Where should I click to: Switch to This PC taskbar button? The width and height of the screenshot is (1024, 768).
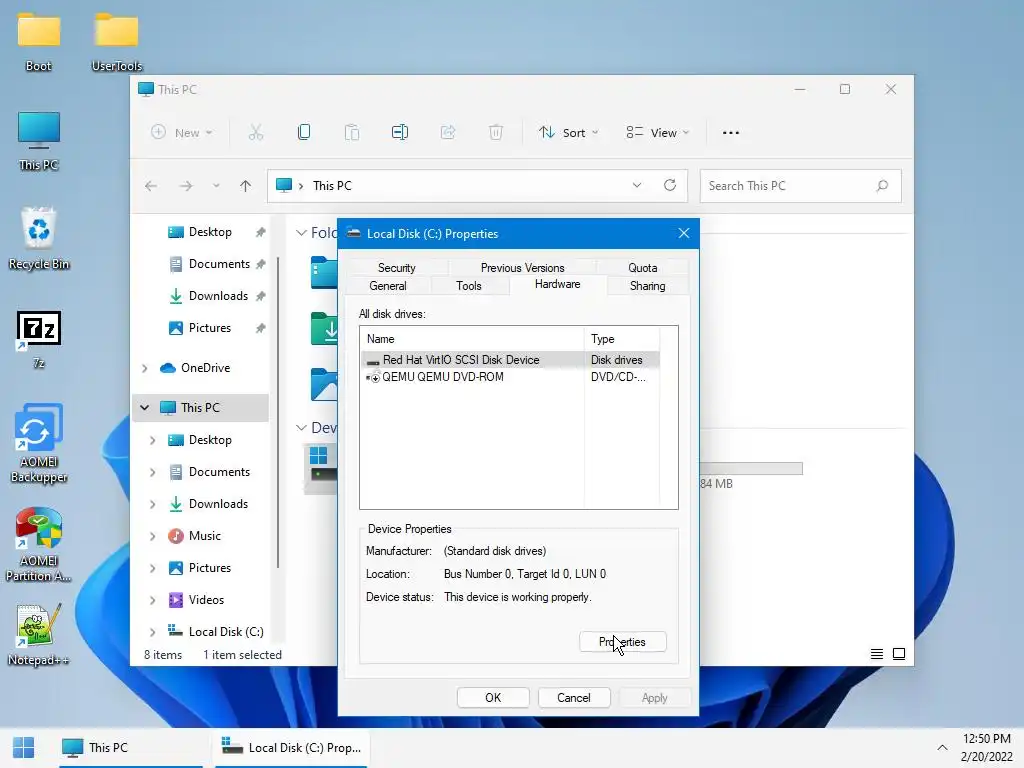coord(131,748)
